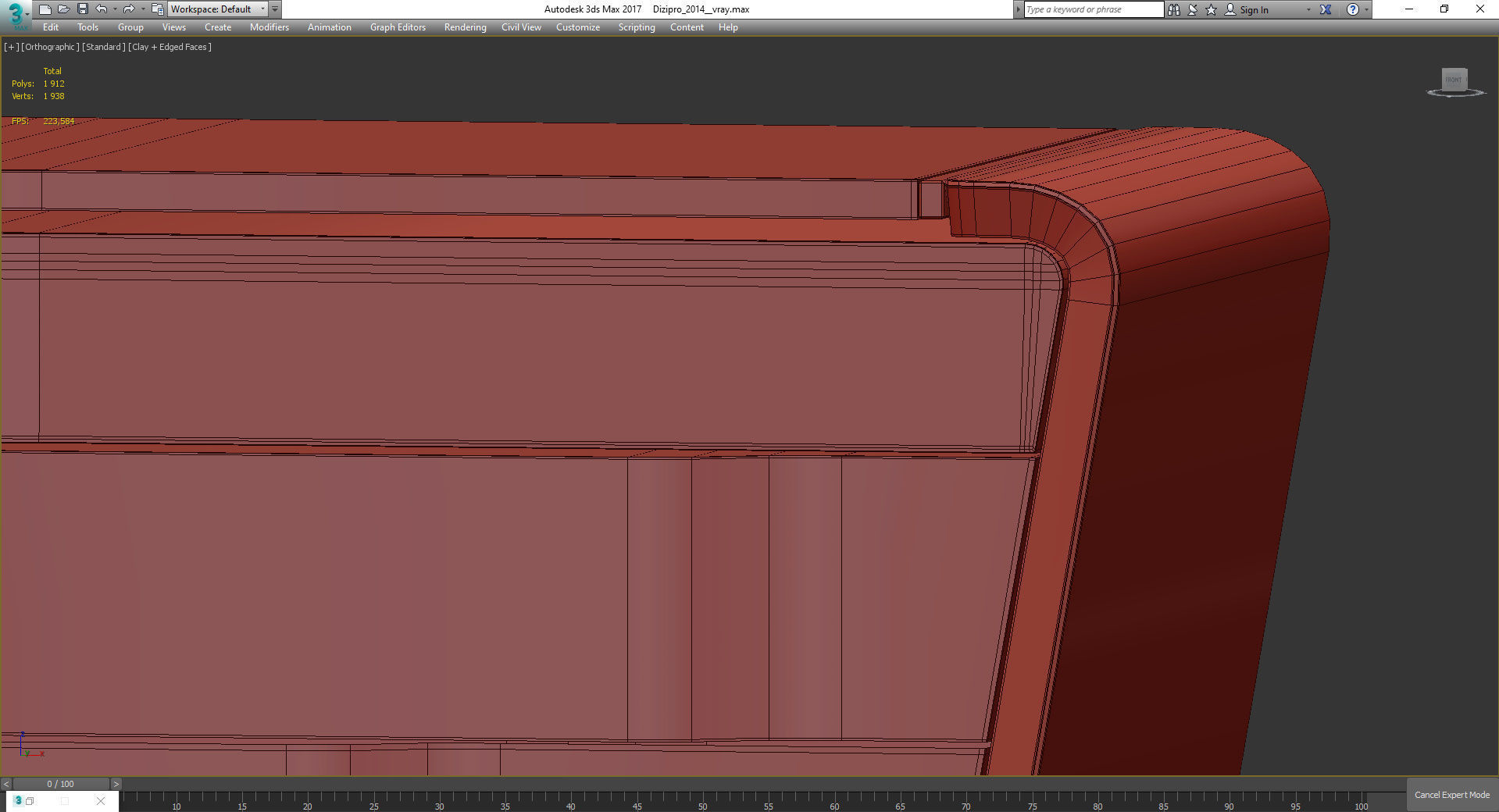Click the 0 / 100 time slider handle
1499x812 pixels.
(61, 784)
